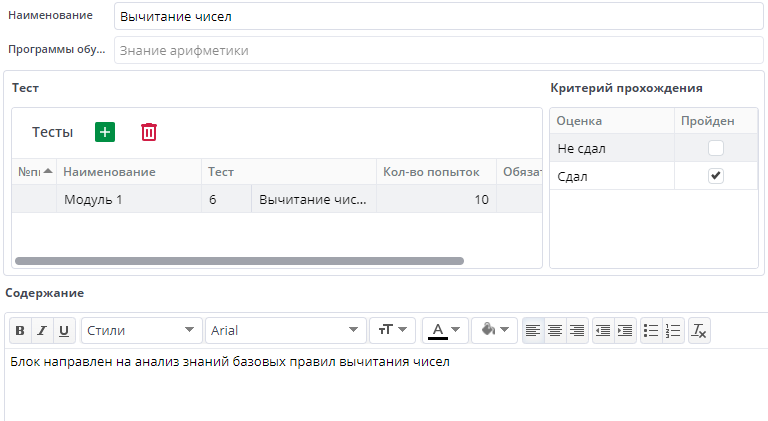This screenshot has width=768, height=421.
Task: Sort by the №пп column header
Action: coord(34,172)
